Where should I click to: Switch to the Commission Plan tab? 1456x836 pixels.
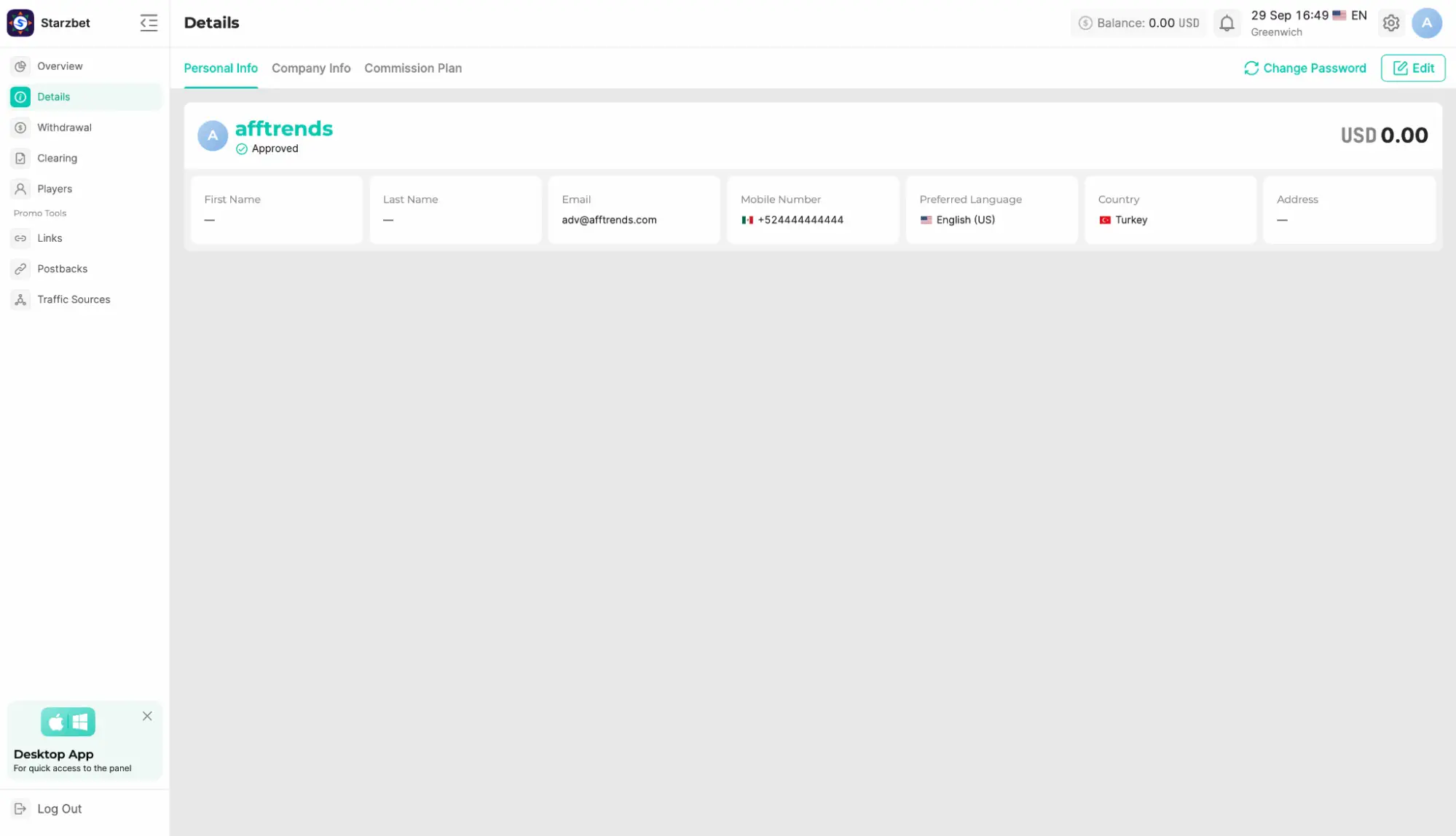click(x=413, y=68)
